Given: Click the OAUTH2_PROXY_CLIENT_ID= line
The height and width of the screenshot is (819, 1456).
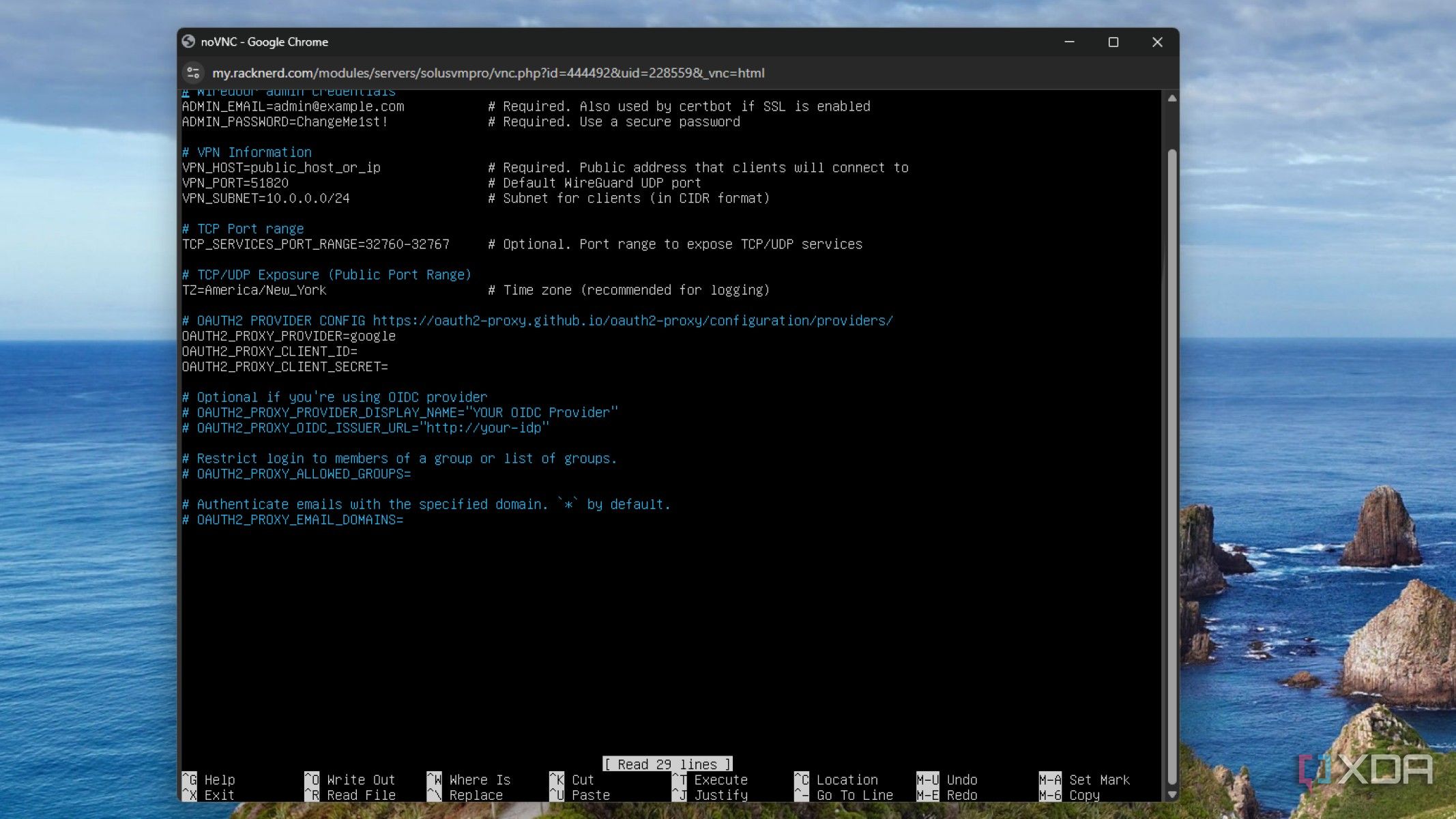Looking at the screenshot, I should click(270, 351).
